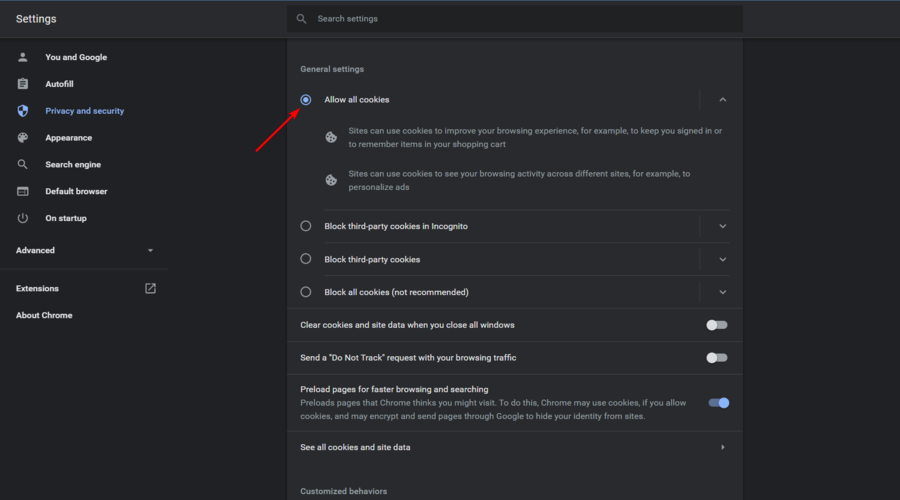The width and height of the screenshot is (900, 500).
Task: Select Block all cookies radio button
Action: point(305,292)
